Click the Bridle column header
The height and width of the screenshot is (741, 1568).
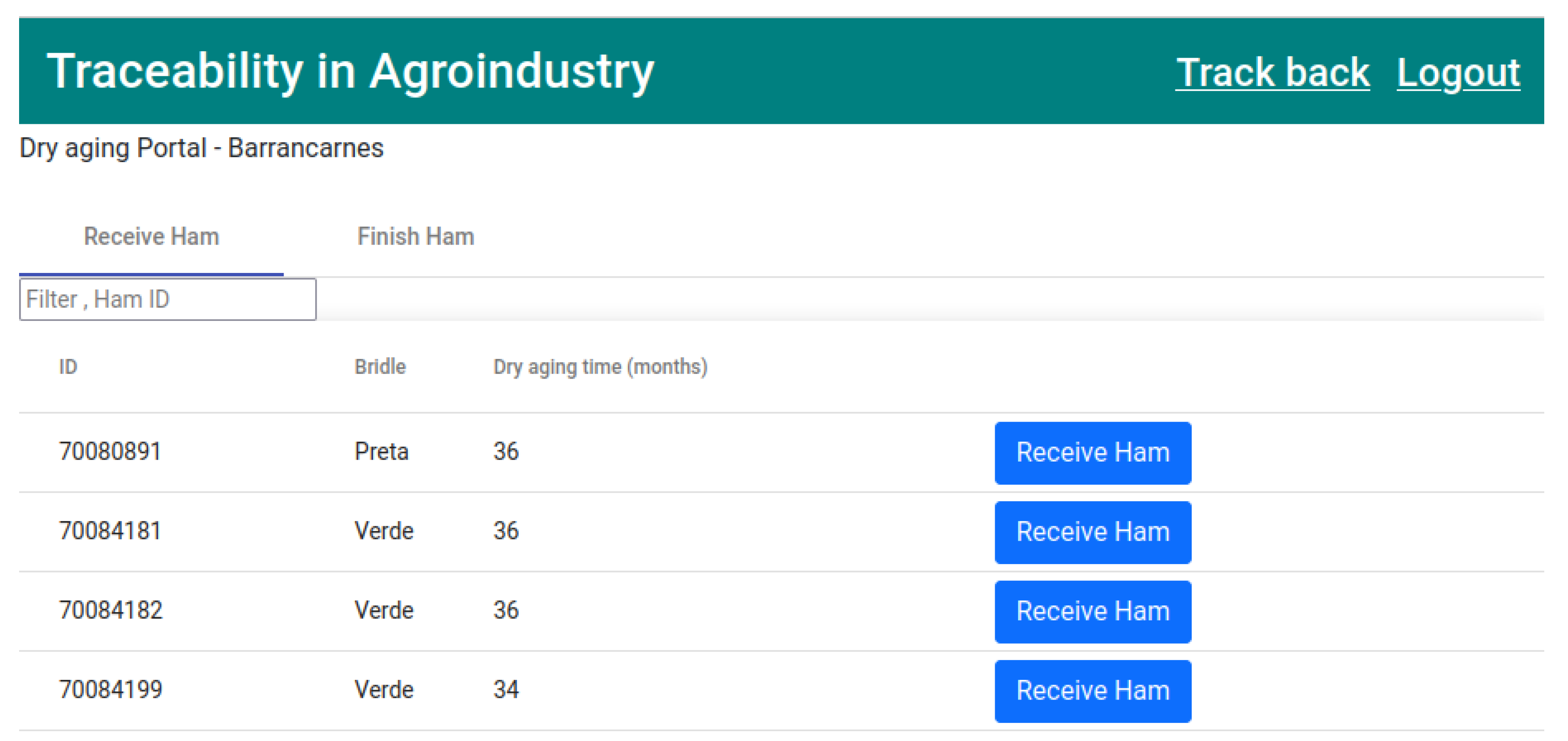tap(380, 367)
